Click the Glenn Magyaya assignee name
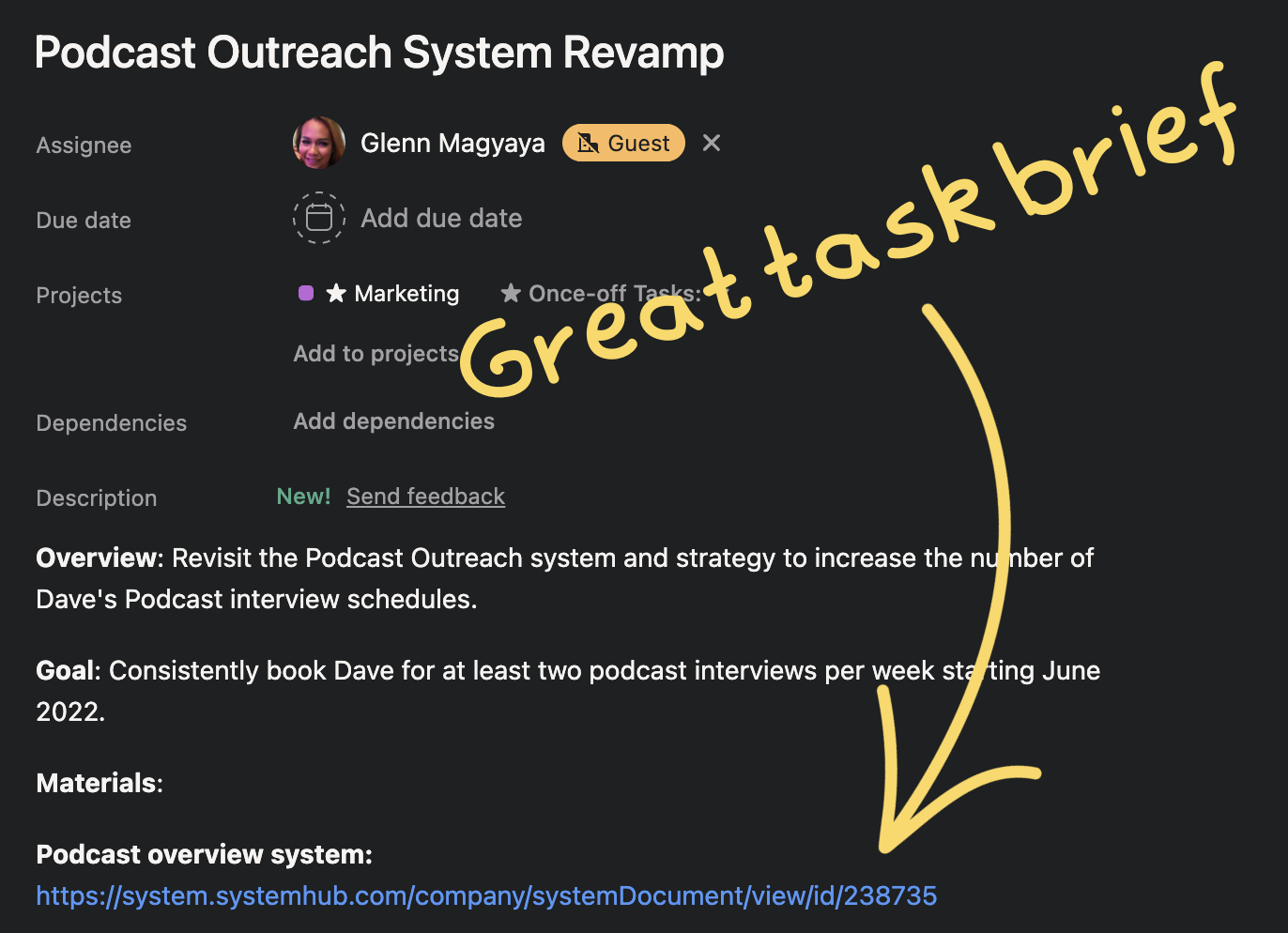The width and height of the screenshot is (1288, 933). pos(452,143)
